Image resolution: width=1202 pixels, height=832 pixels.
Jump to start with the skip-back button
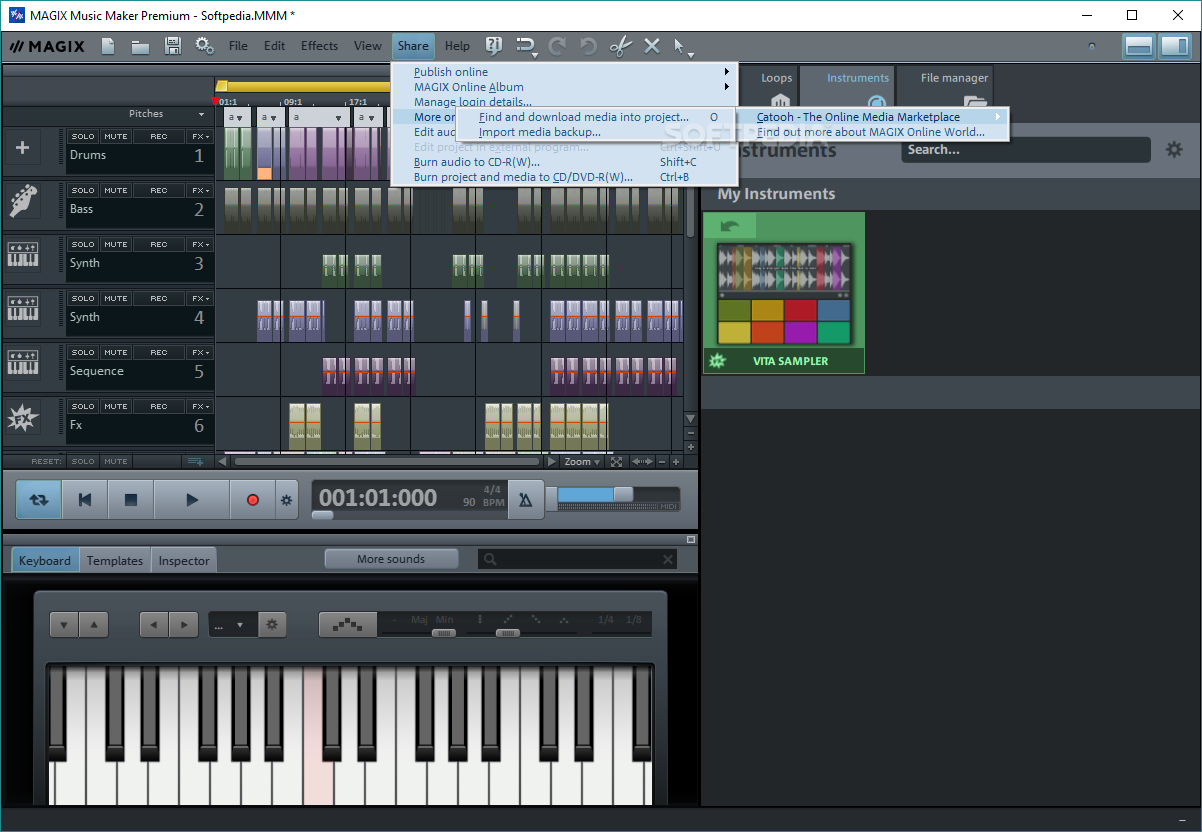click(x=85, y=500)
